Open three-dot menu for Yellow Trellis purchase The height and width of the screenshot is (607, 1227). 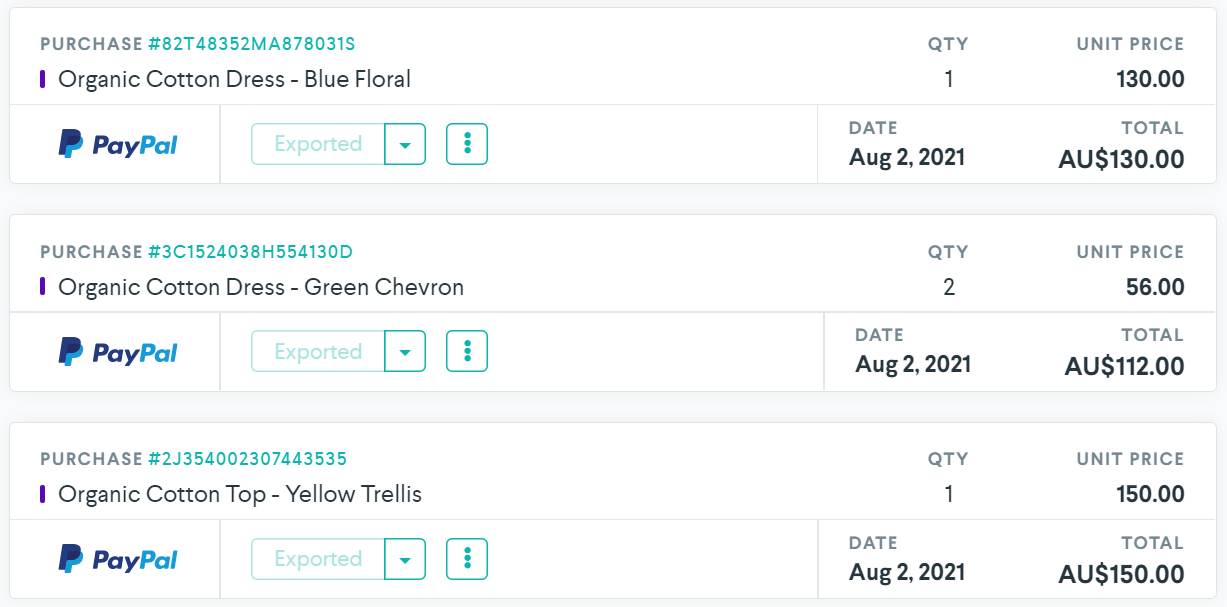point(467,559)
